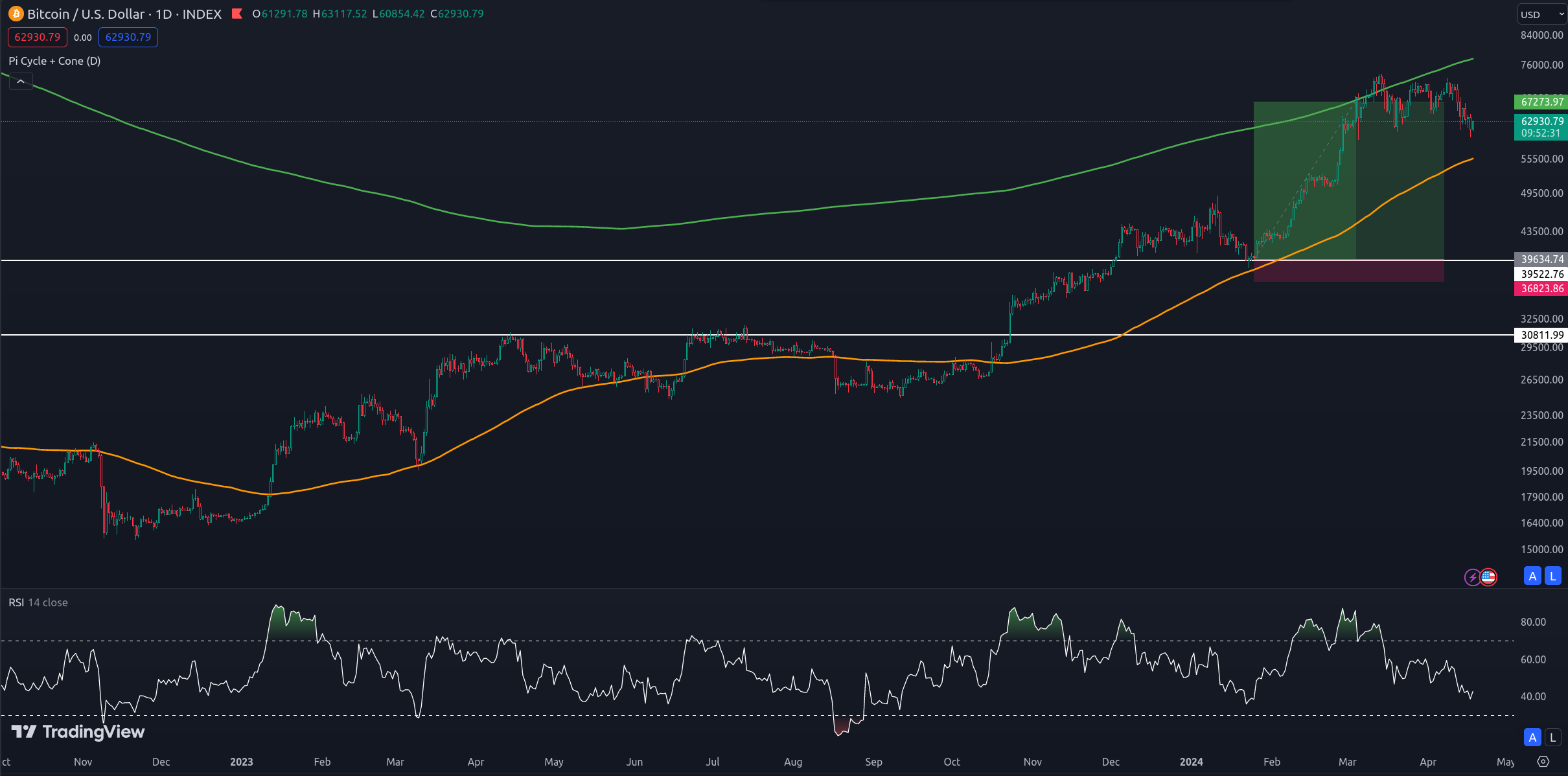Click the red flag marker icon
This screenshot has height=776, width=1568.
[237, 14]
